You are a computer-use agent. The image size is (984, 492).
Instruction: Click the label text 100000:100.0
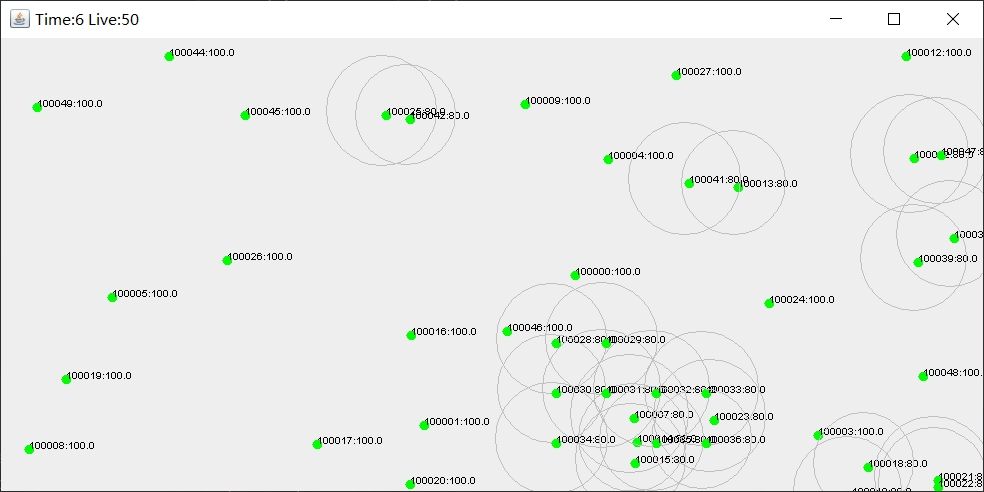click(x=608, y=272)
